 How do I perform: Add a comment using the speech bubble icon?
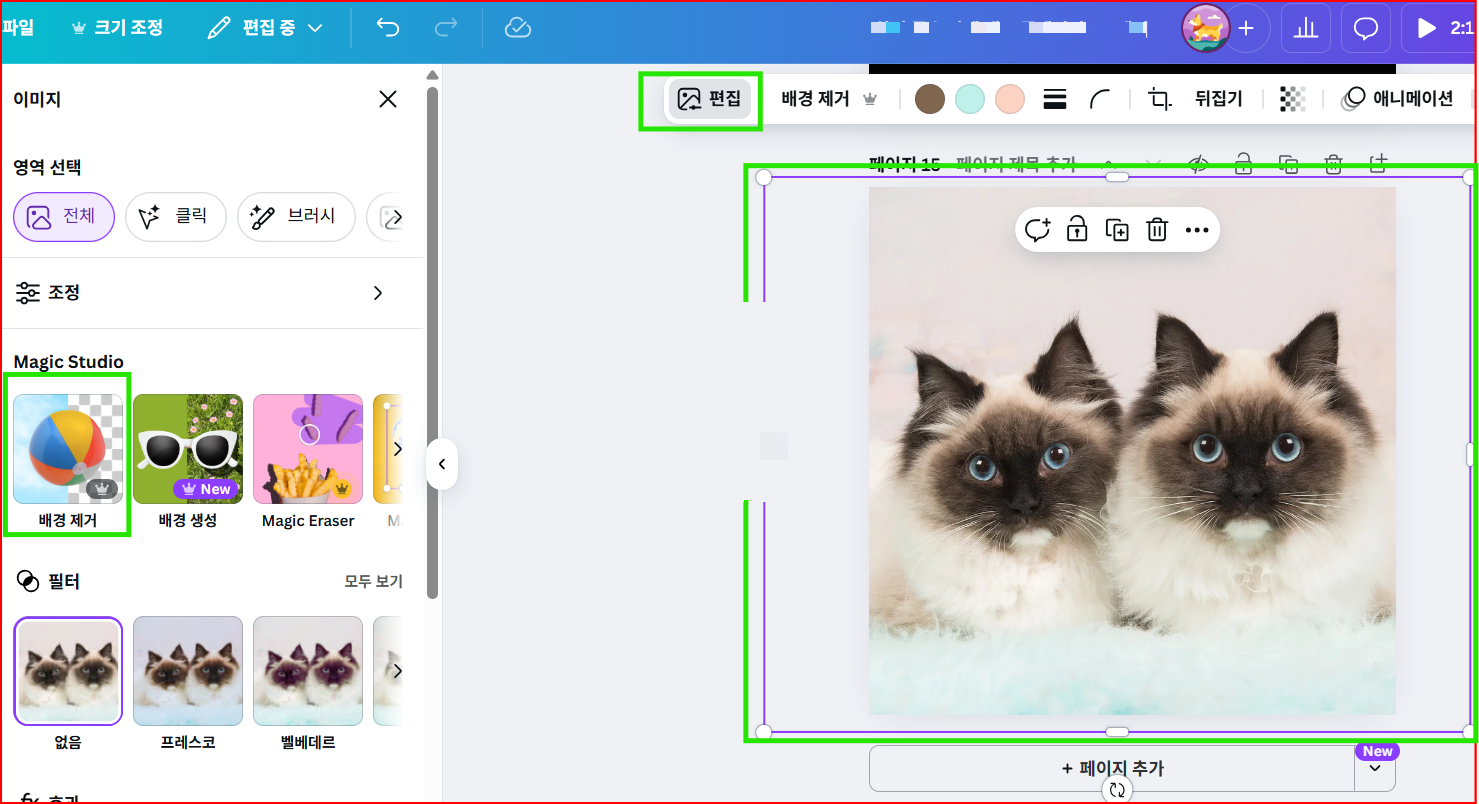[x=1038, y=229]
